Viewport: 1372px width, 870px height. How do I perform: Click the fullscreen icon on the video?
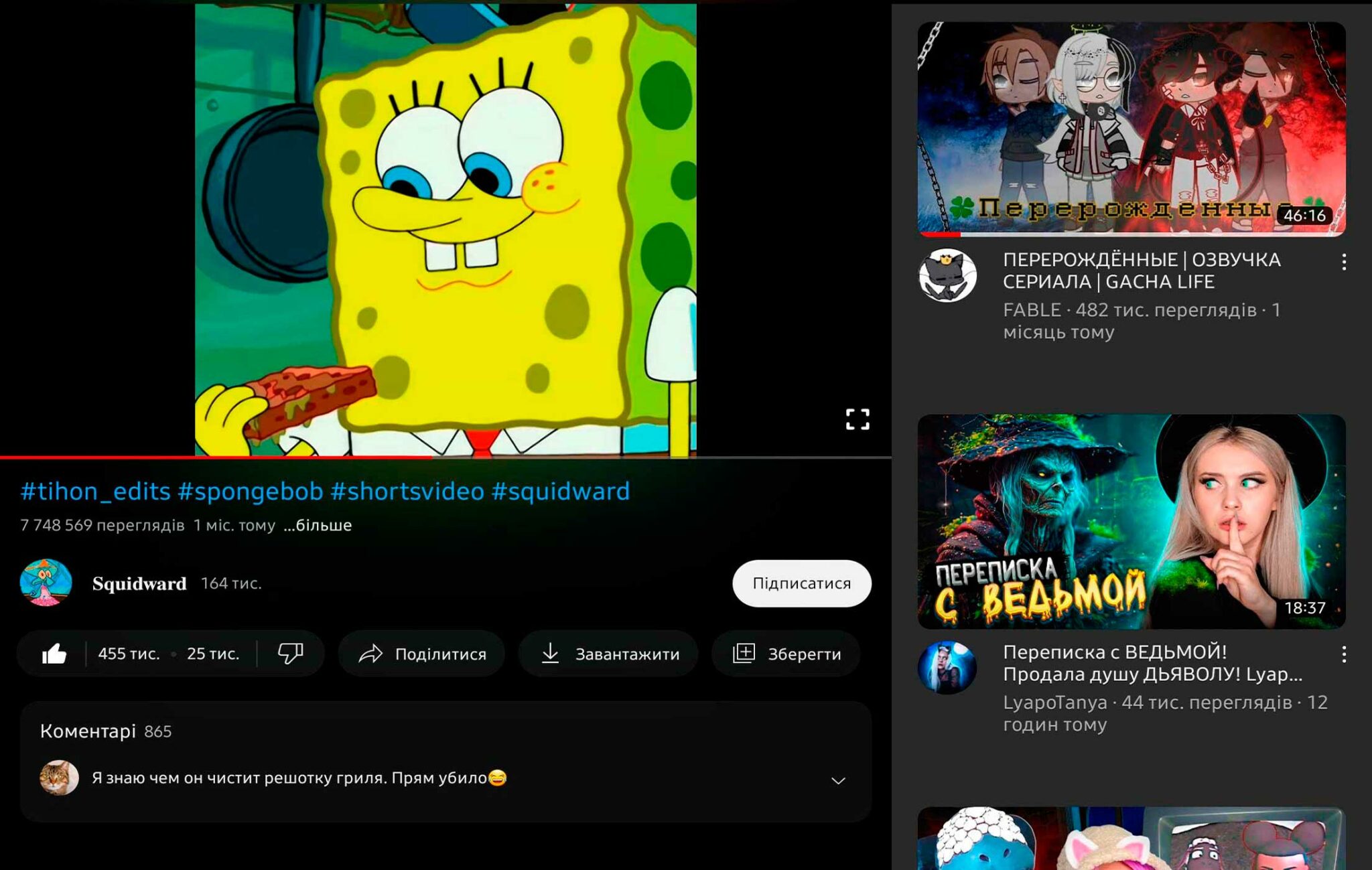click(857, 419)
